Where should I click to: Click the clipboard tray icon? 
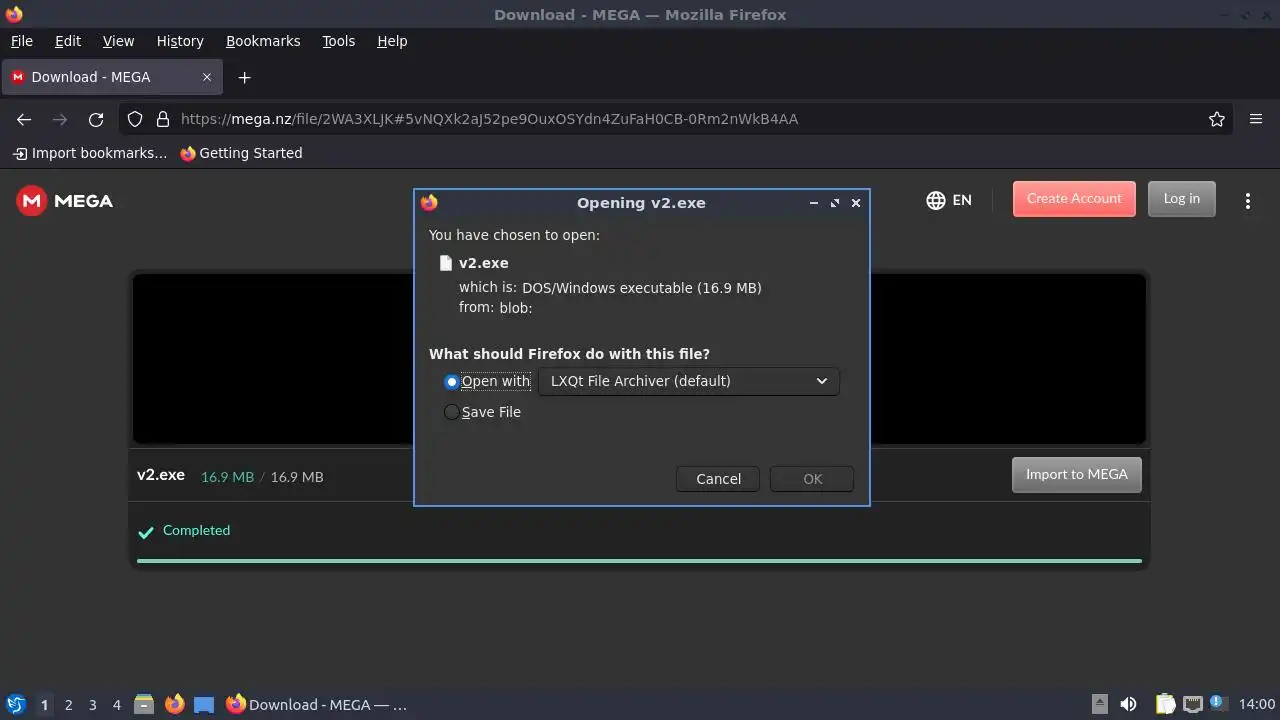pyautogui.click(x=1165, y=704)
